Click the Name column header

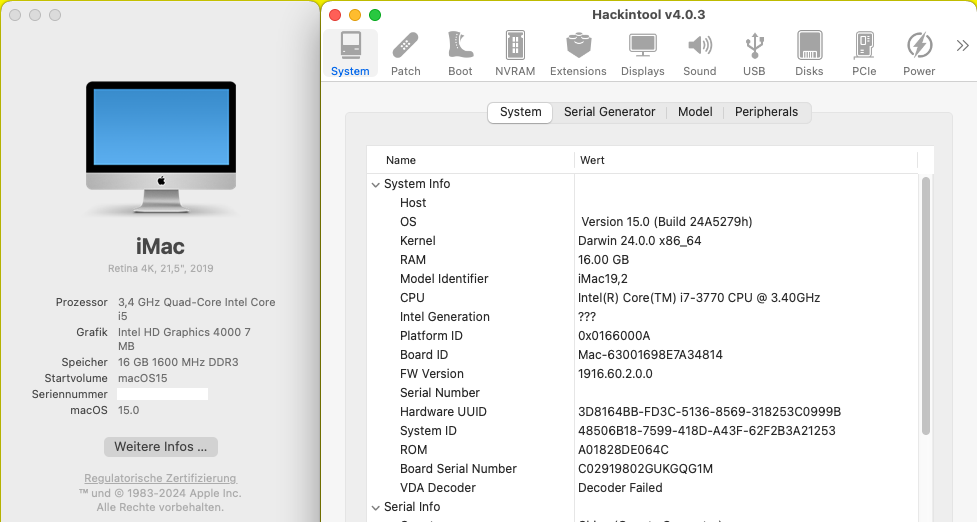(x=470, y=160)
